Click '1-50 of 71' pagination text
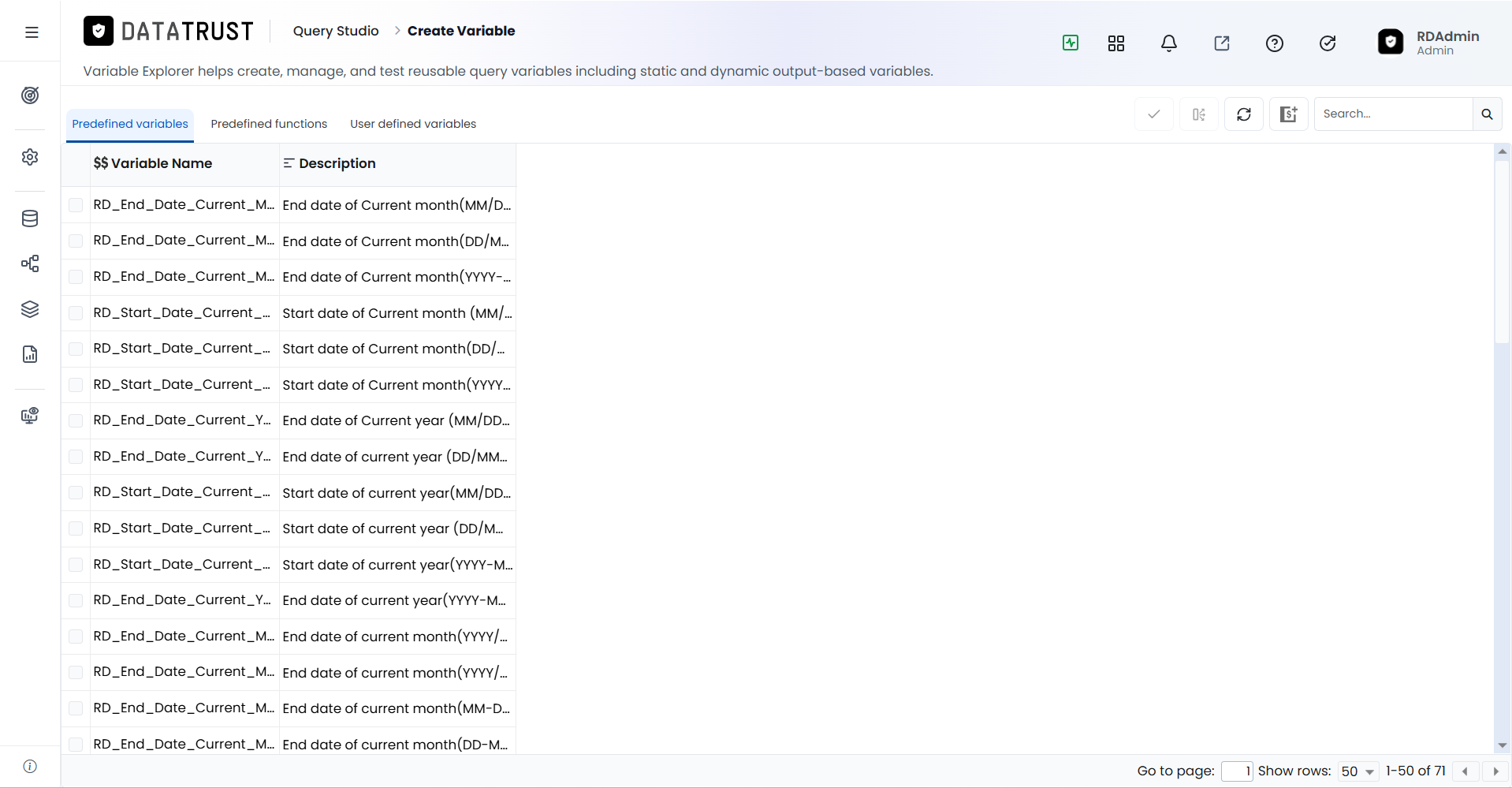 1416,771
